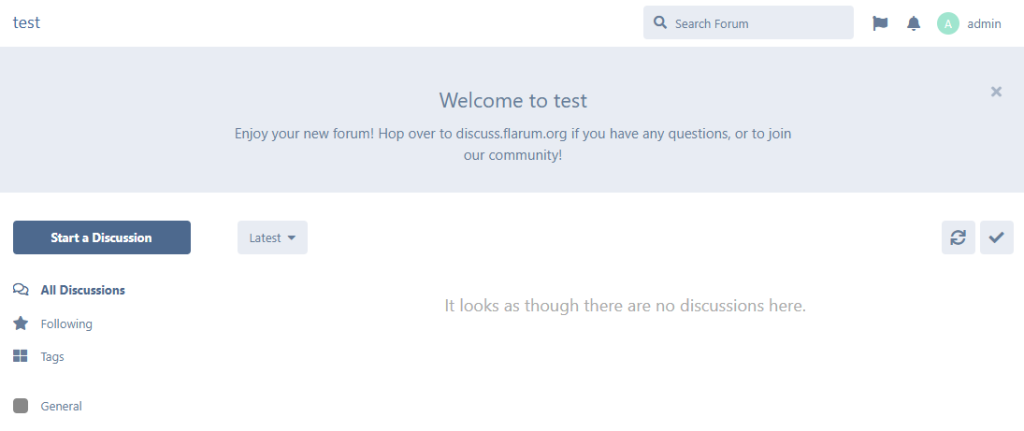Open the General tag label
The width and height of the screenshot is (1024, 431).
tap(61, 406)
